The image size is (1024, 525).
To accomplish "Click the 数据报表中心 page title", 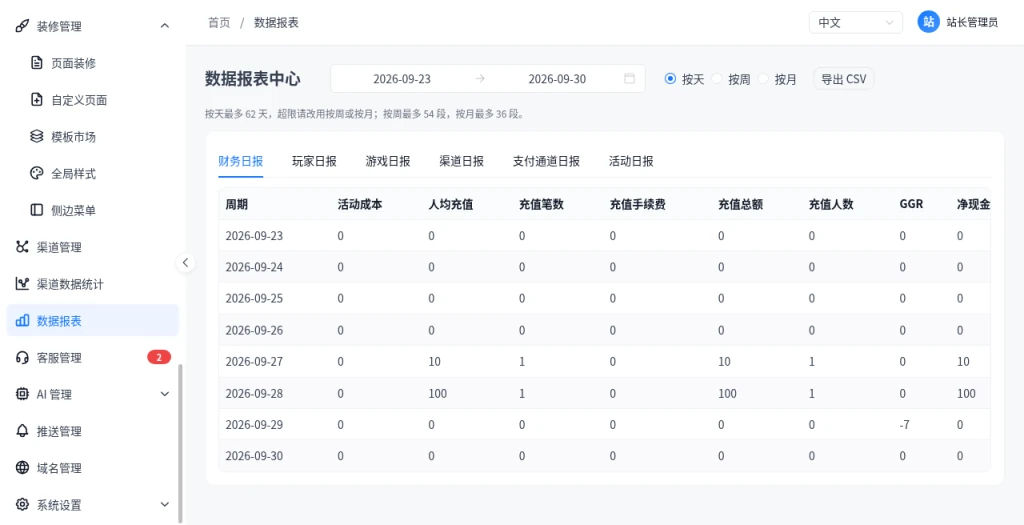I will 253,79.
